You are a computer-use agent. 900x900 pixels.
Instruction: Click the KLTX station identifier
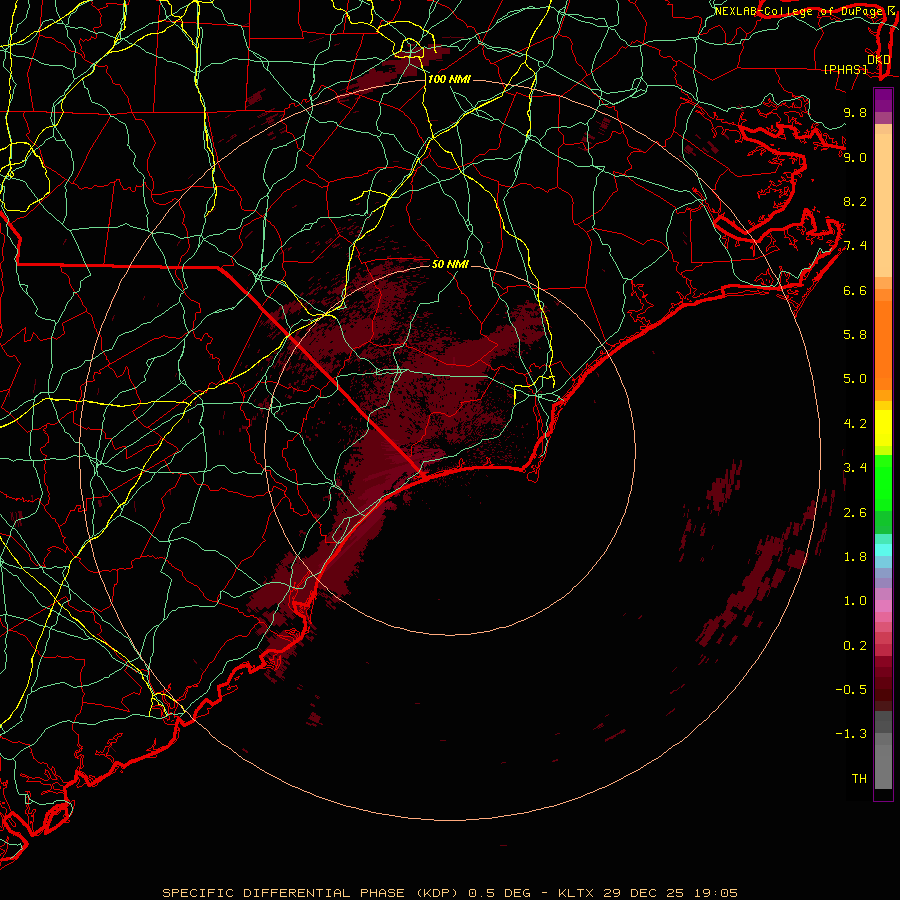577,893
